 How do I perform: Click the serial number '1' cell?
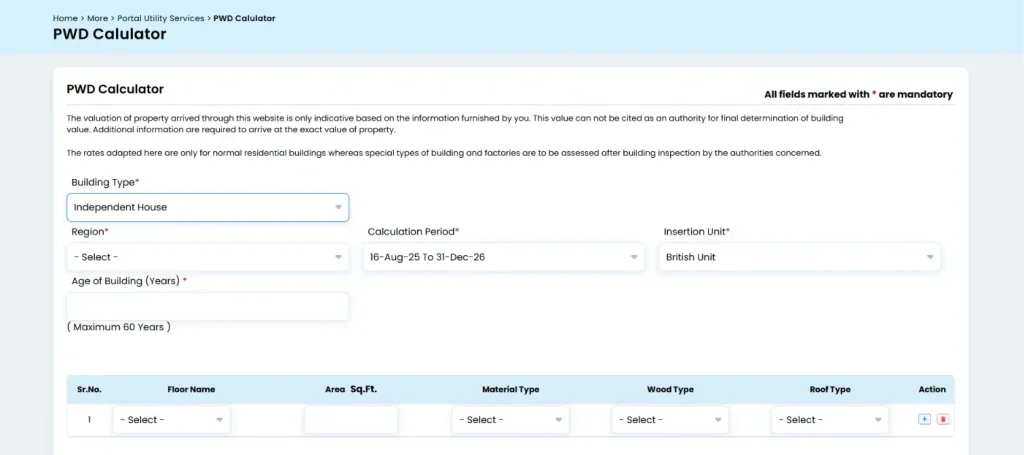pyautogui.click(x=89, y=420)
